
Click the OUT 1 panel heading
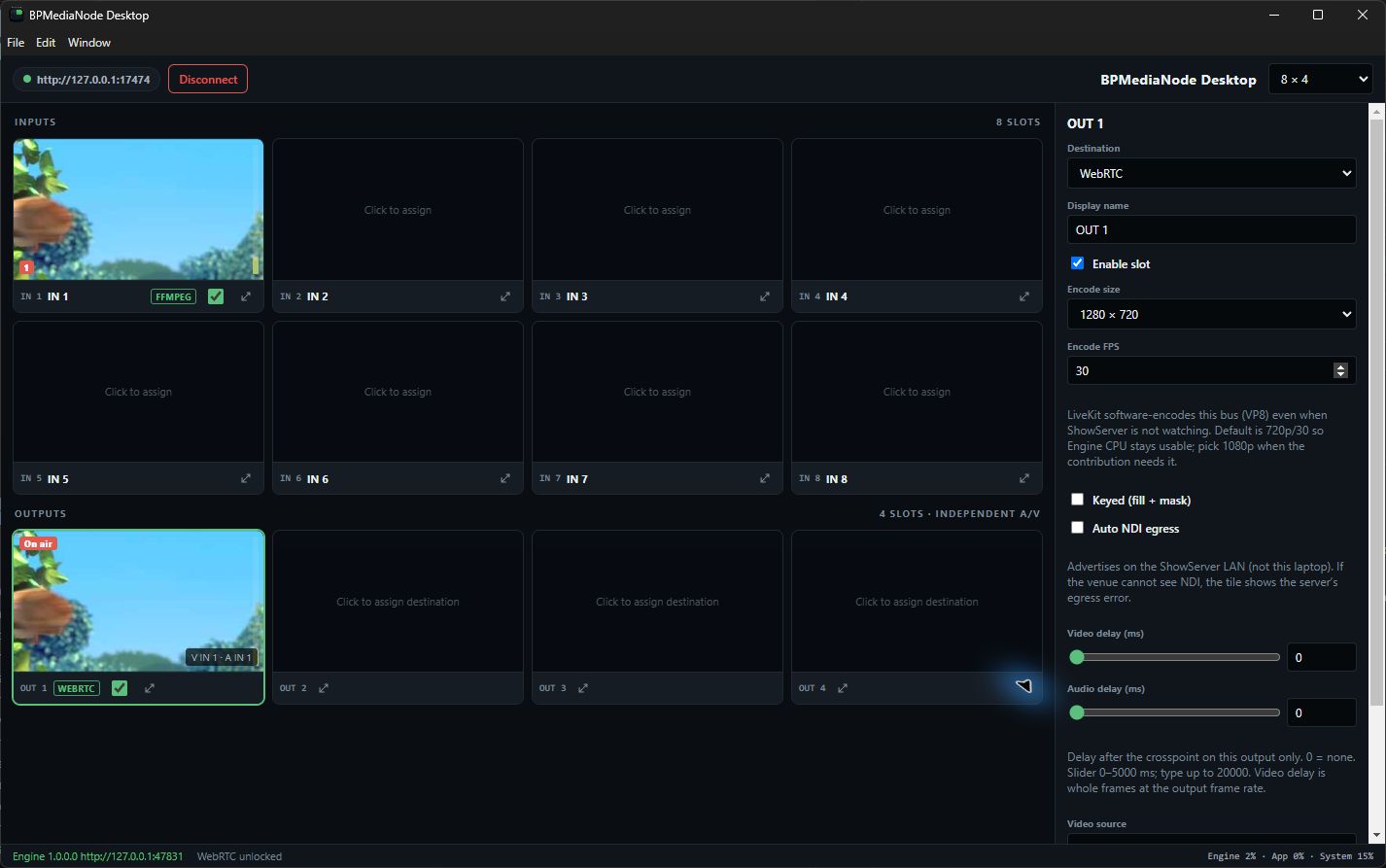click(1085, 123)
